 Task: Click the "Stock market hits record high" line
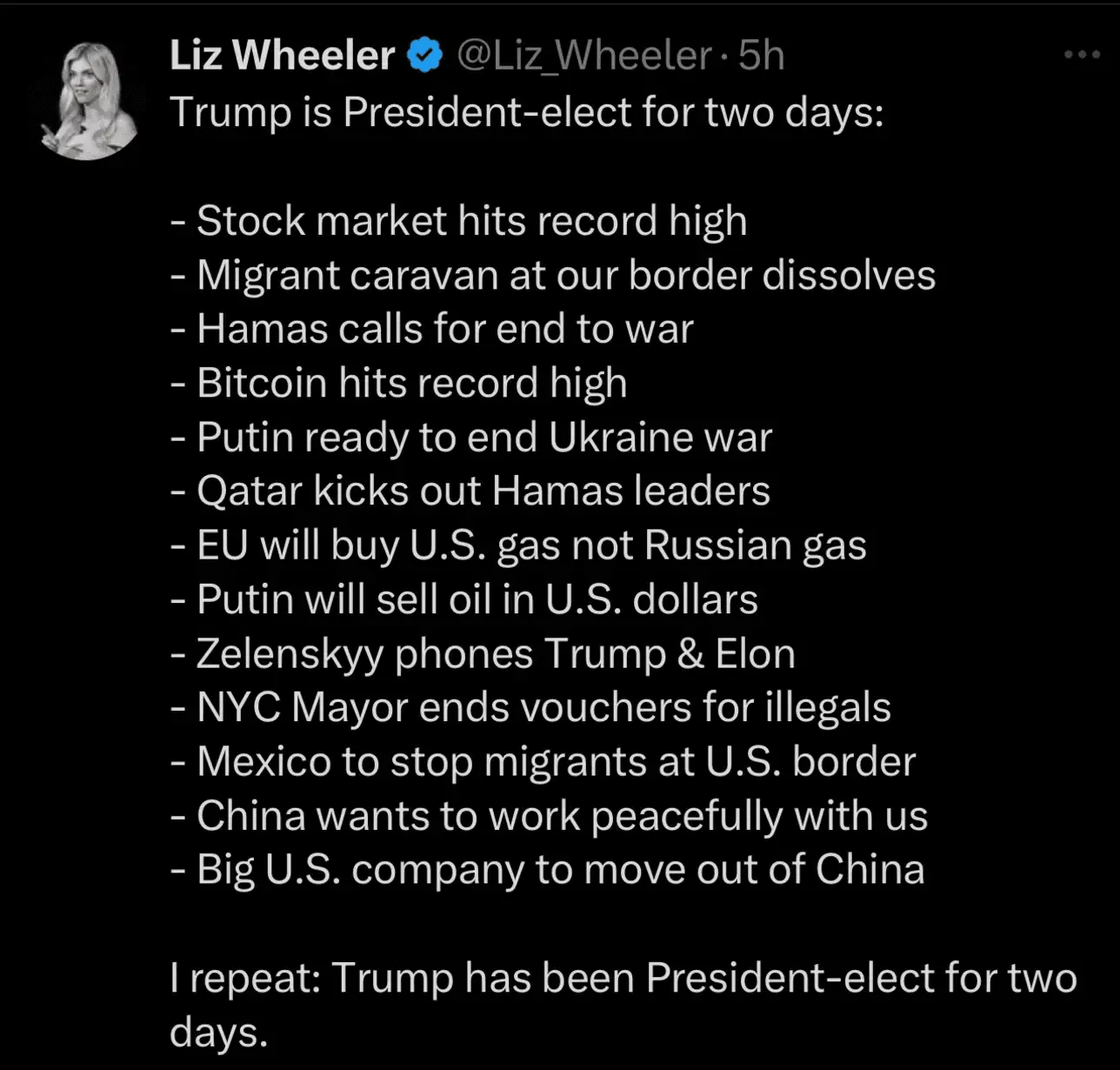click(471, 220)
